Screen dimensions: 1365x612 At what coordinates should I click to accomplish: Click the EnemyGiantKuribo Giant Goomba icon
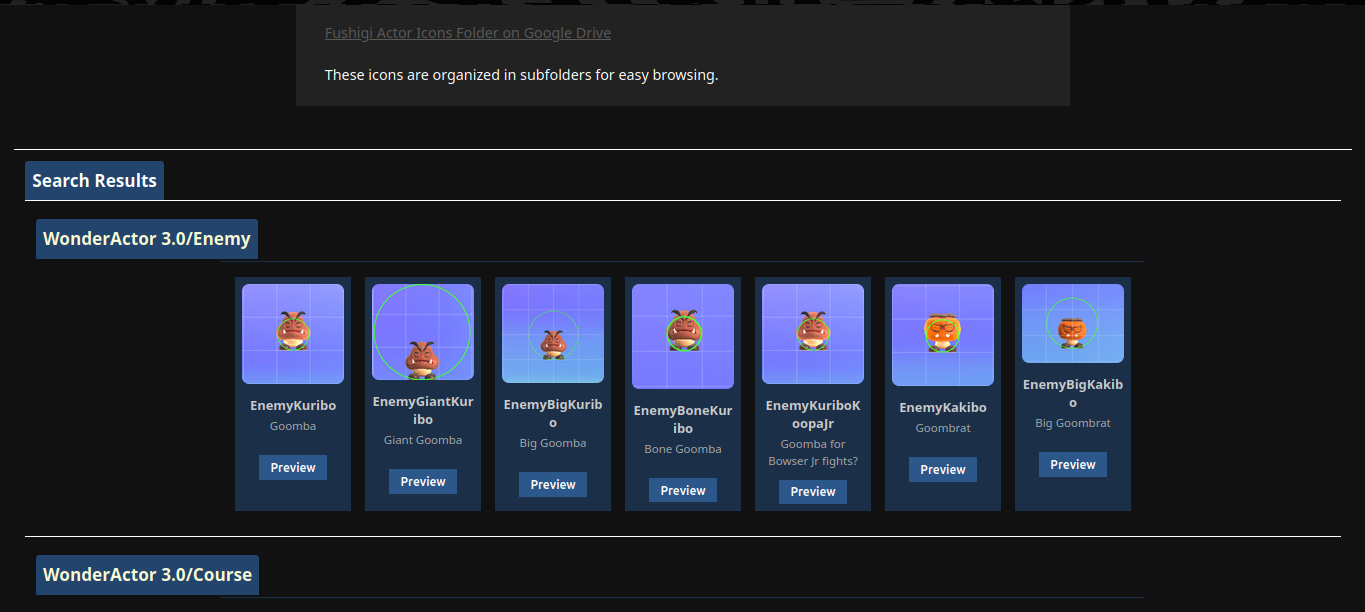click(x=423, y=332)
